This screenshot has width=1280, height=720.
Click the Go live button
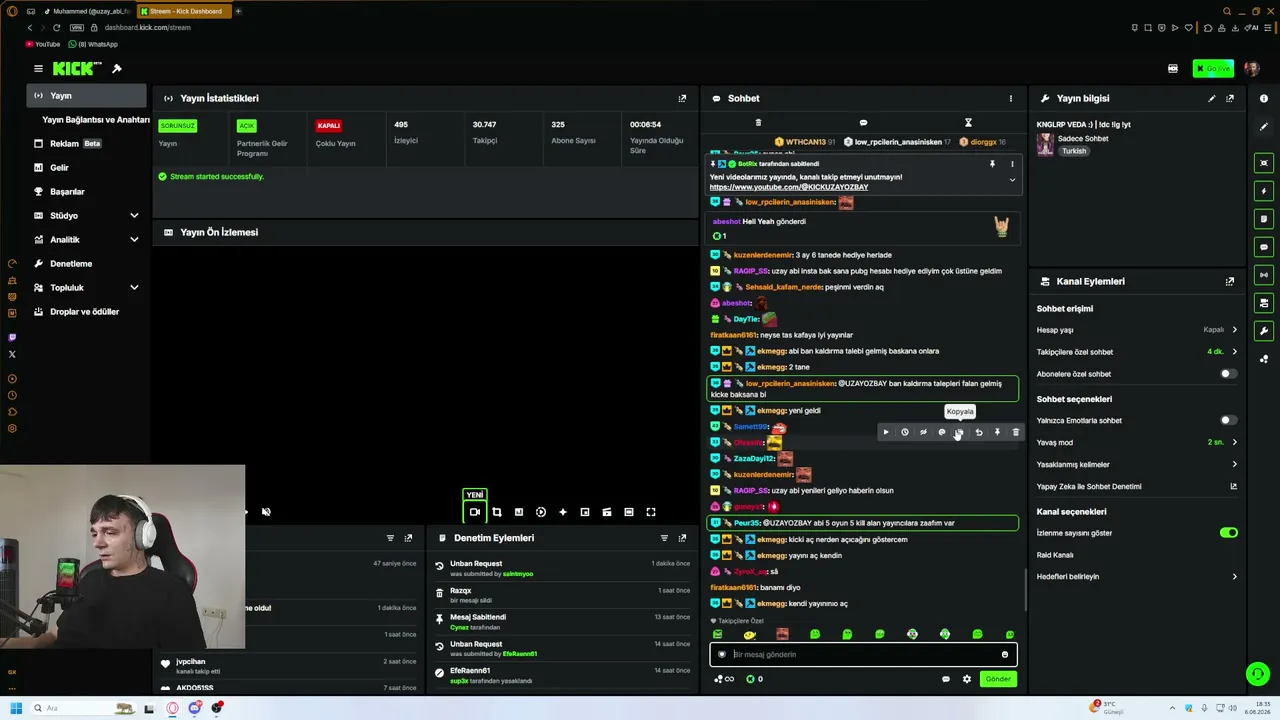pos(1213,69)
